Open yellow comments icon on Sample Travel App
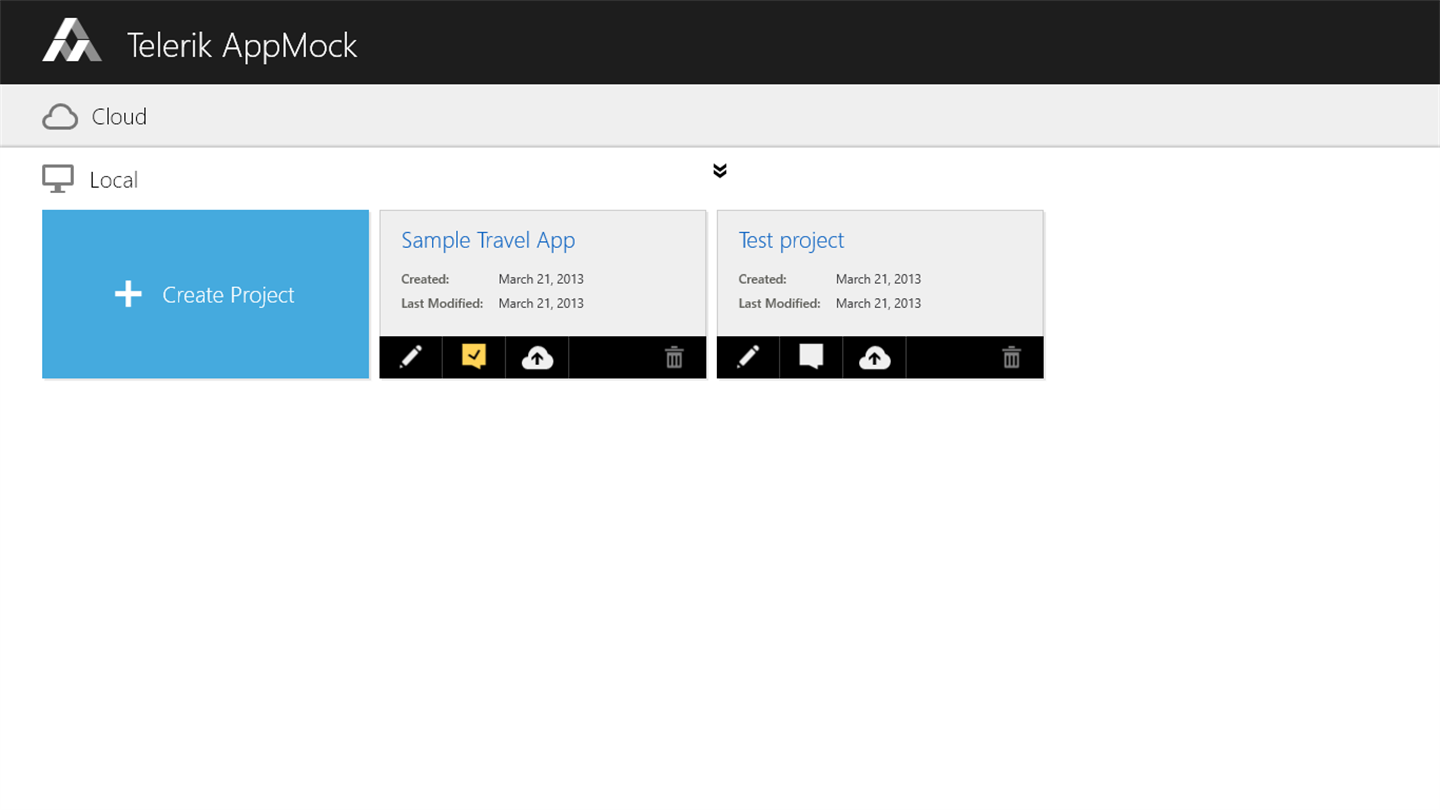 (474, 357)
